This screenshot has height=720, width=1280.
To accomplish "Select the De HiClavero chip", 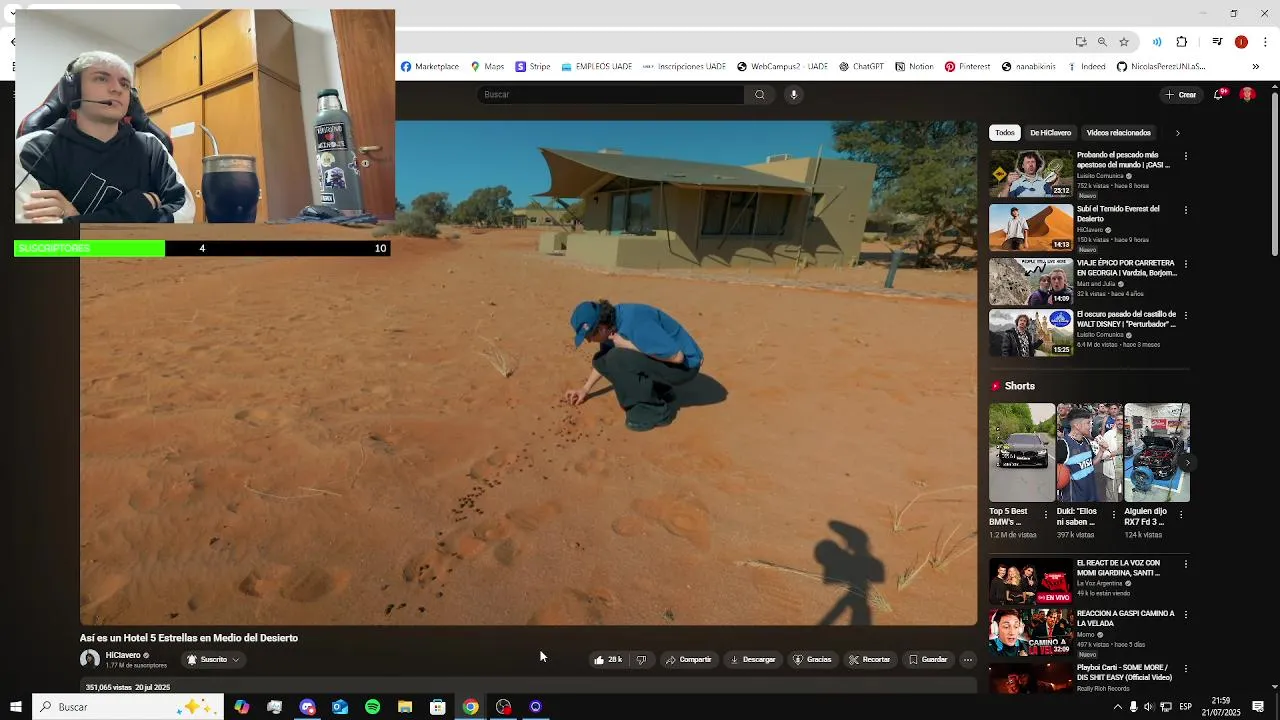I will [1050, 133].
